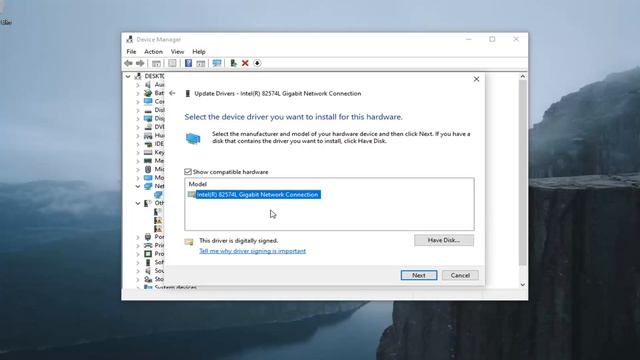Expand the Mice node chevron
Viewport: 640px width, 360px height.
138,169
